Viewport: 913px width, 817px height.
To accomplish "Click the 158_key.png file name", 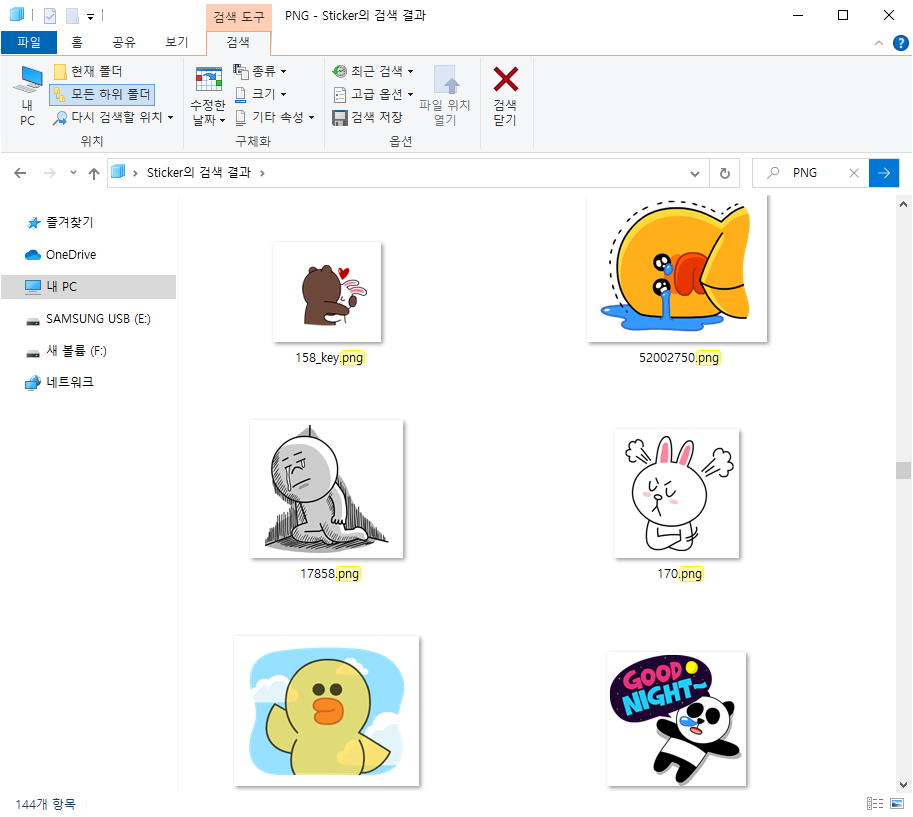I will coord(330,358).
